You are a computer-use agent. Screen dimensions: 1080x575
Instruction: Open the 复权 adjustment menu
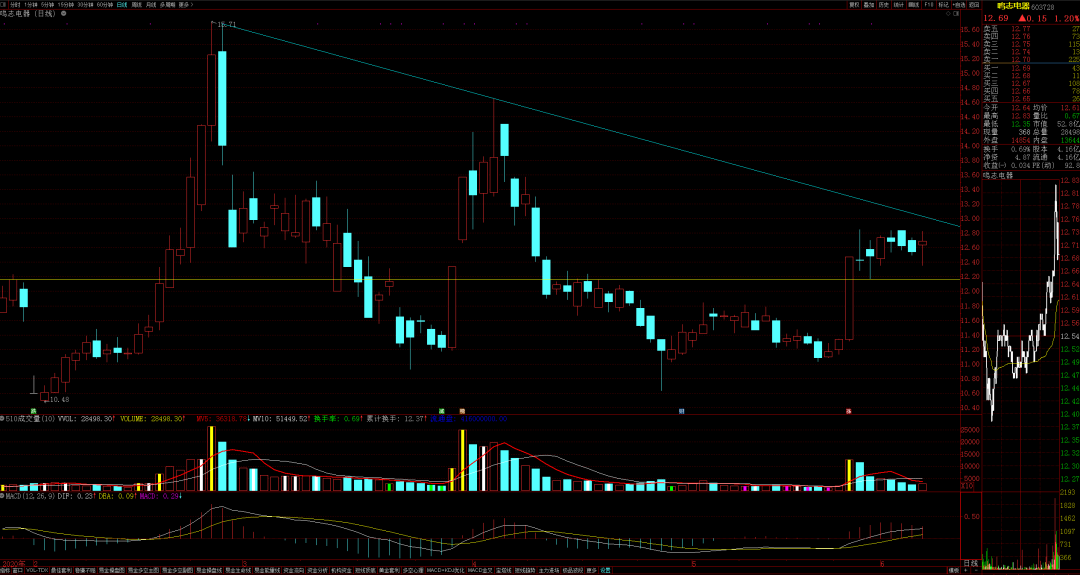[x=855, y=5]
